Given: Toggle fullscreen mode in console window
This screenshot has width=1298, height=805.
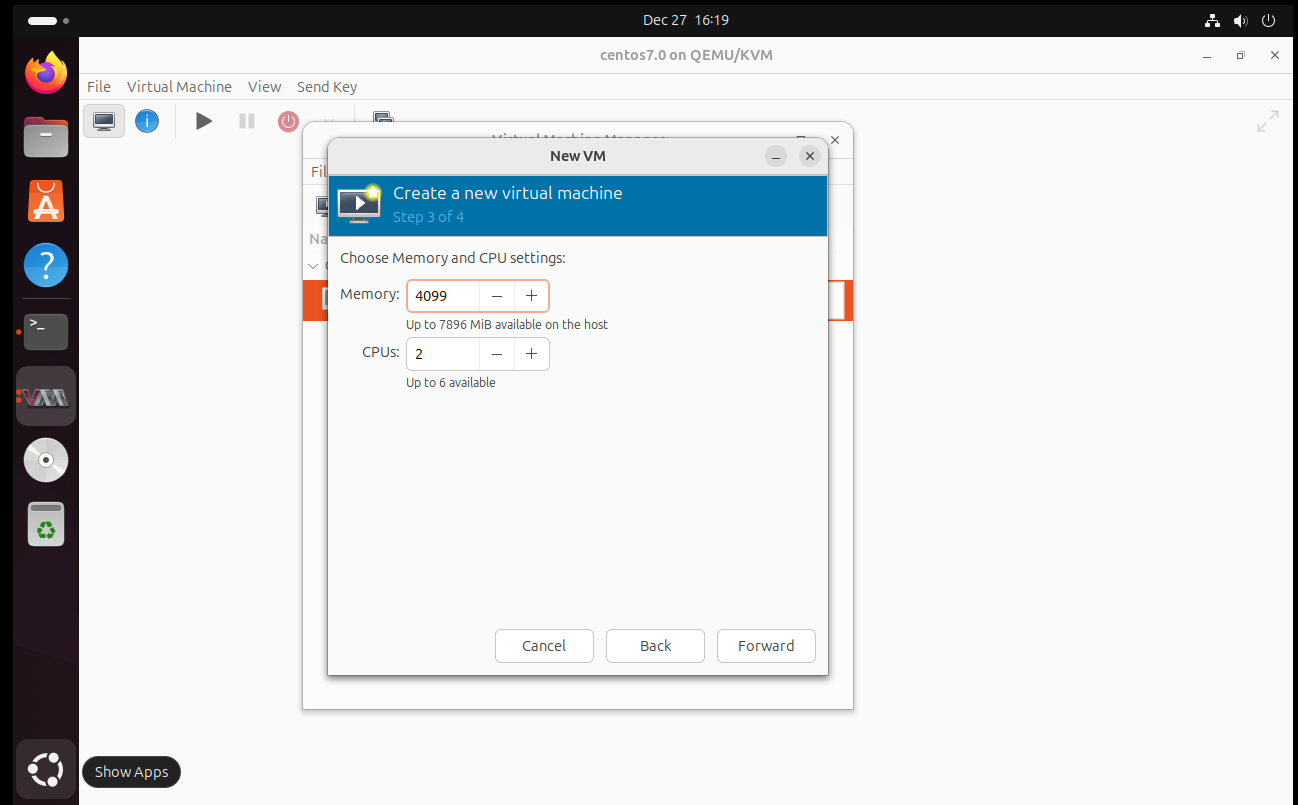Looking at the screenshot, I should [1267, 121].
